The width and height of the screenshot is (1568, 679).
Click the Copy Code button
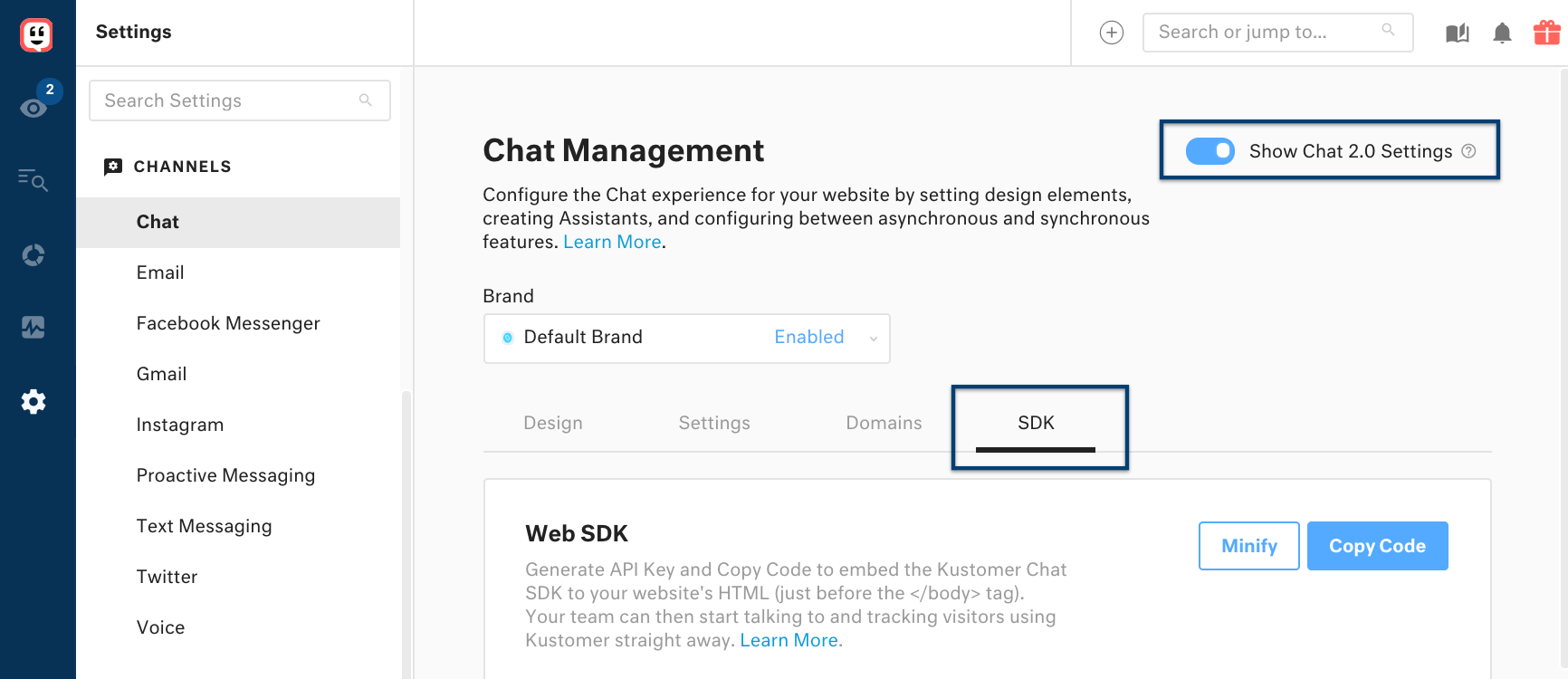[x=1378, y=546]
